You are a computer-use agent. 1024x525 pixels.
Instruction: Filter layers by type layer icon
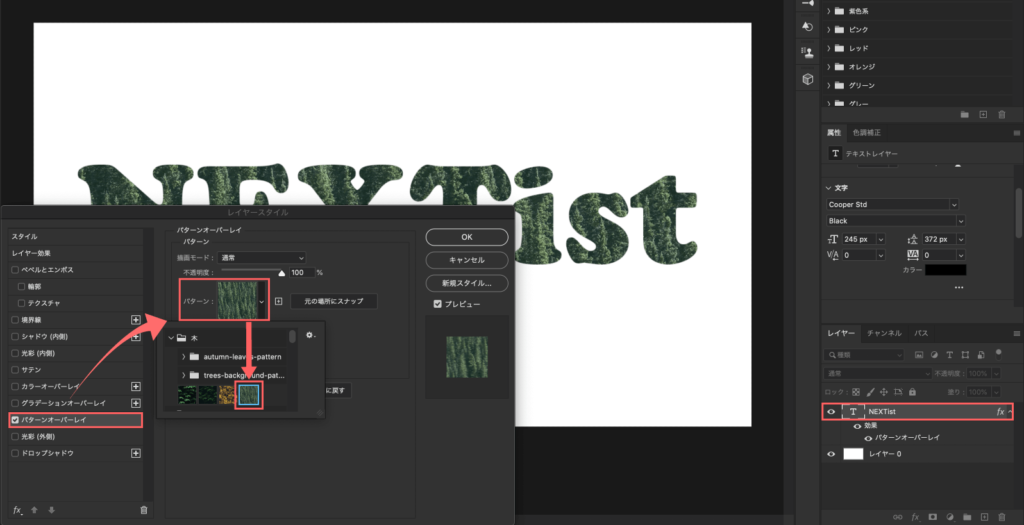(949, 355)
